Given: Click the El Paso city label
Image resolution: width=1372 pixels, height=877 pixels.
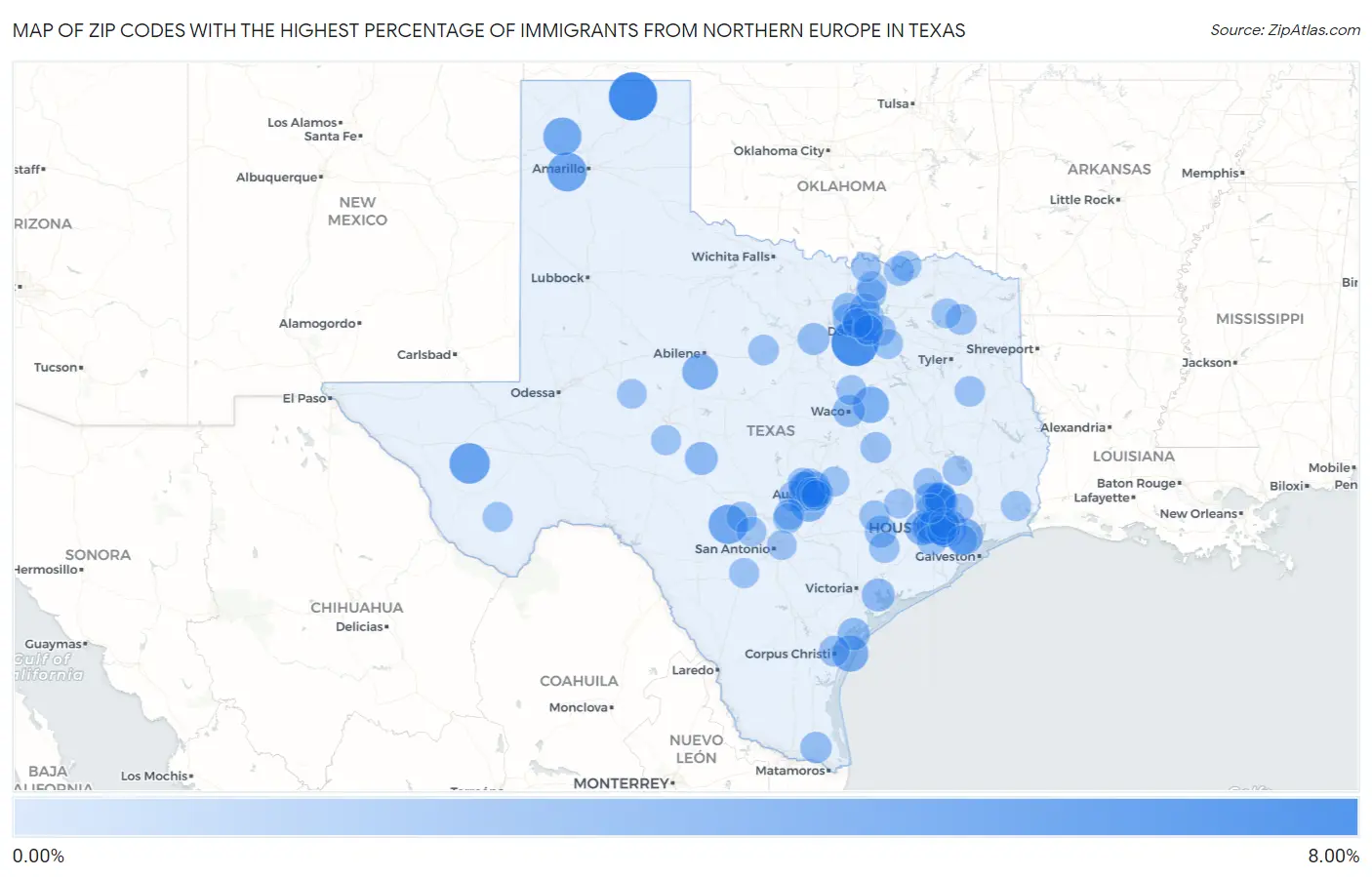Looking at the screenshot, I should (x=304, y=398).
